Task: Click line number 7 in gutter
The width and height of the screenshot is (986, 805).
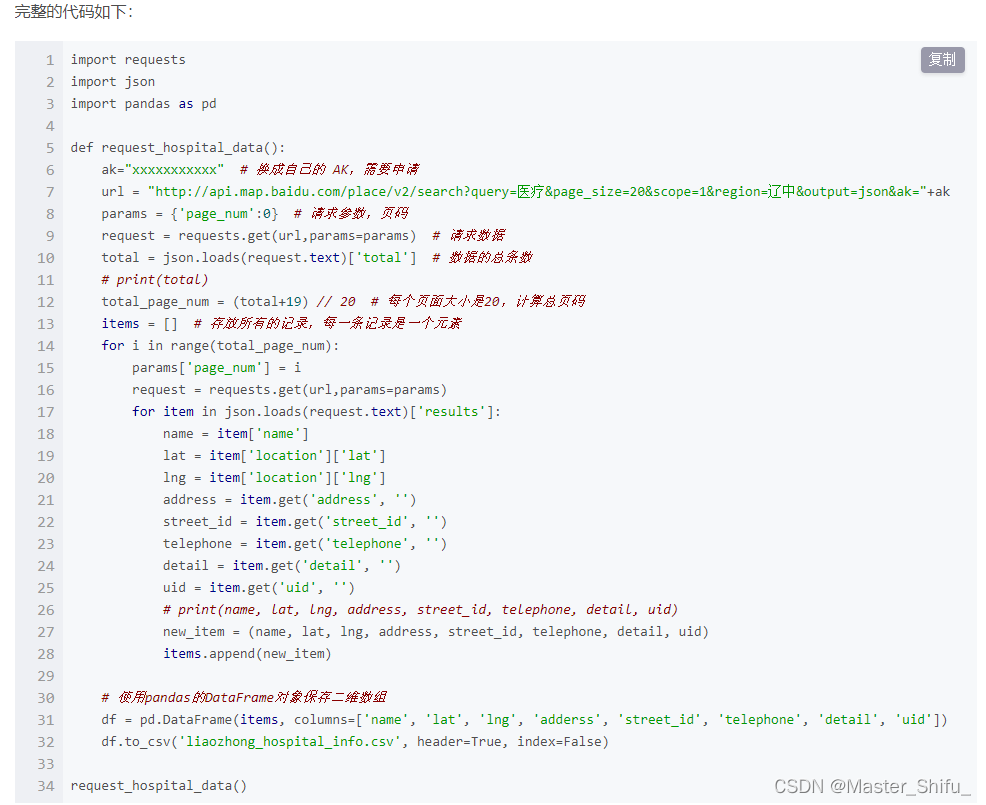Action: pos(50,192)
